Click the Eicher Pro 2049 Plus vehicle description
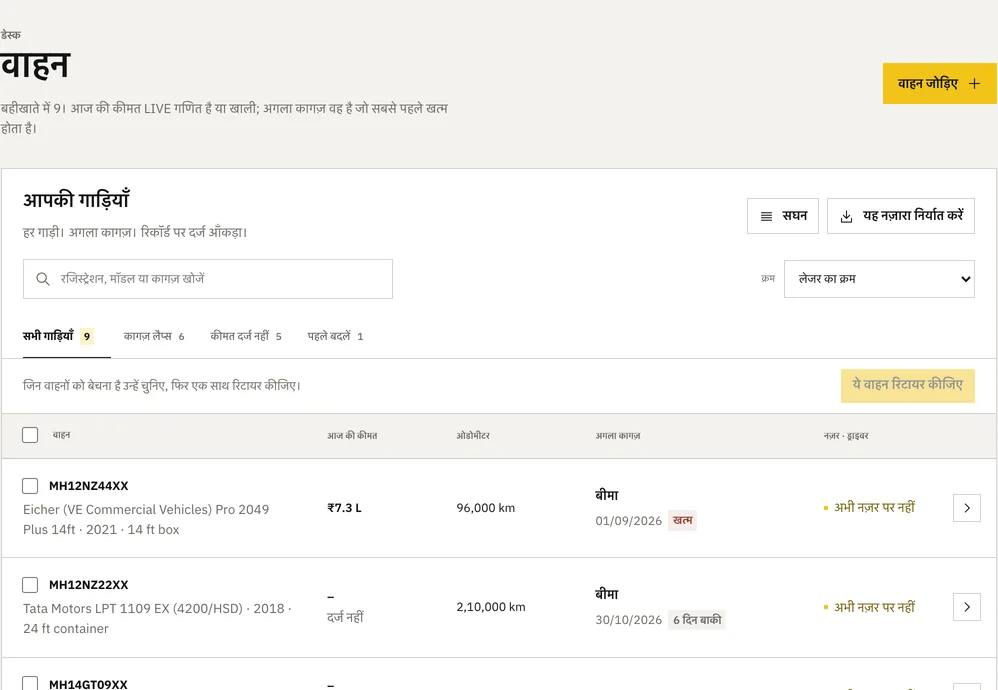Viewport: 998px width, 690px height. point(146,519)
